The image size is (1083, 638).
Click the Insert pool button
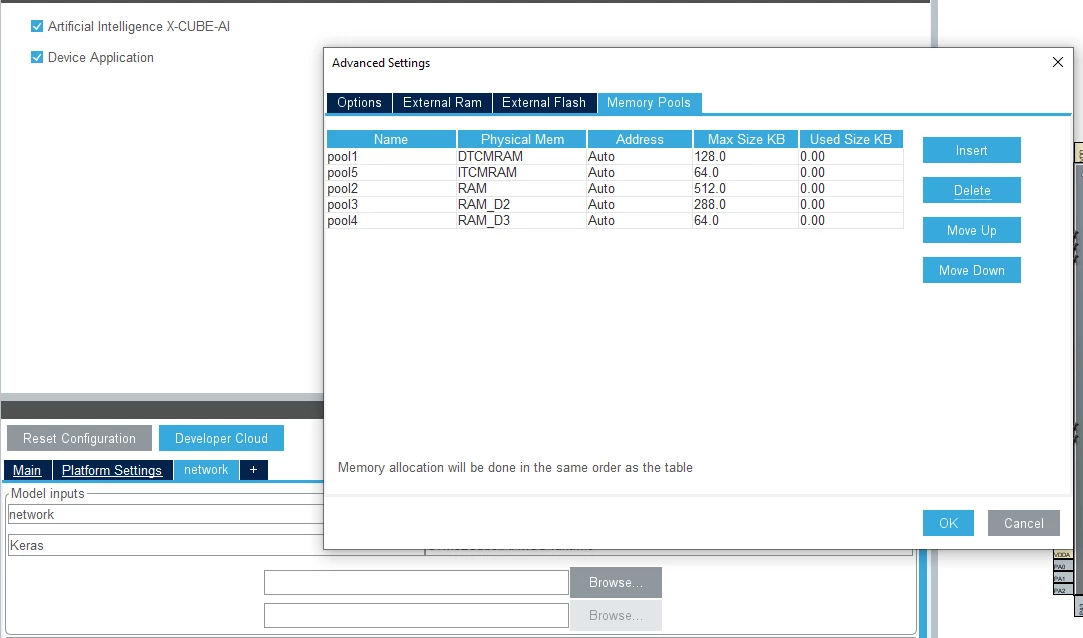[x=971, y=150]
